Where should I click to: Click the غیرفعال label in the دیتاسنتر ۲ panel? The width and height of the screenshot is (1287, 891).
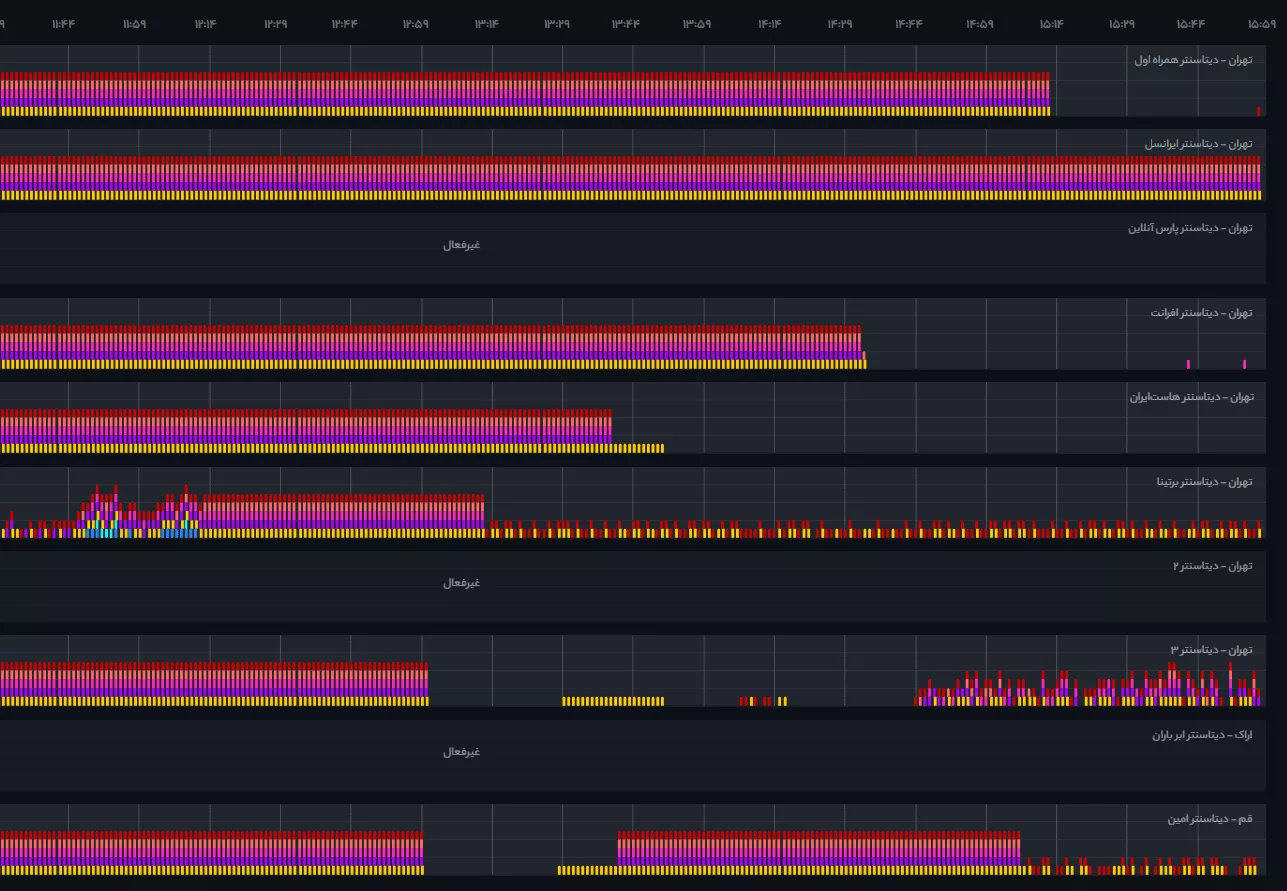click(462, 583)
